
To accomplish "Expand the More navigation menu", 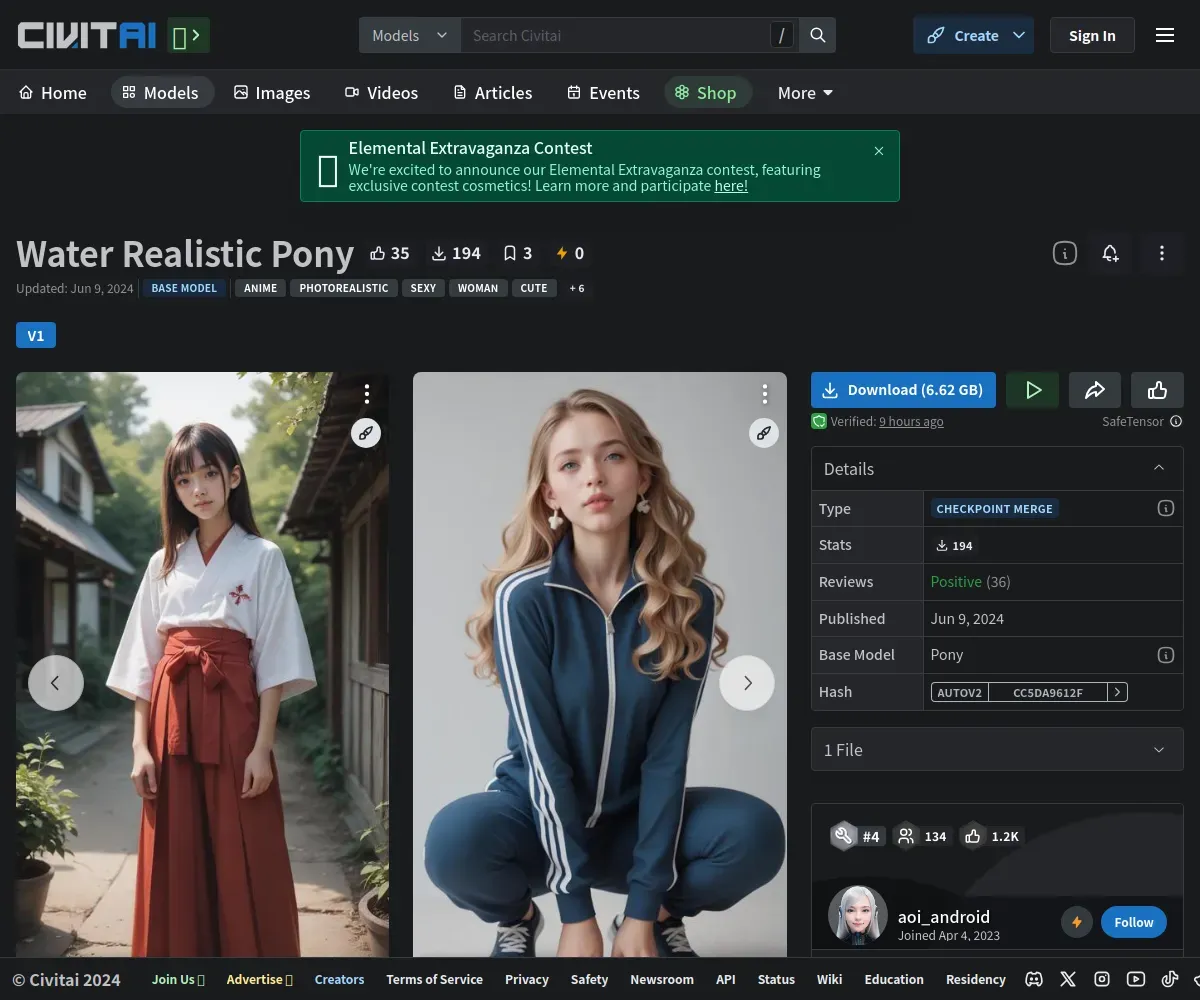I will pos(805,93).
